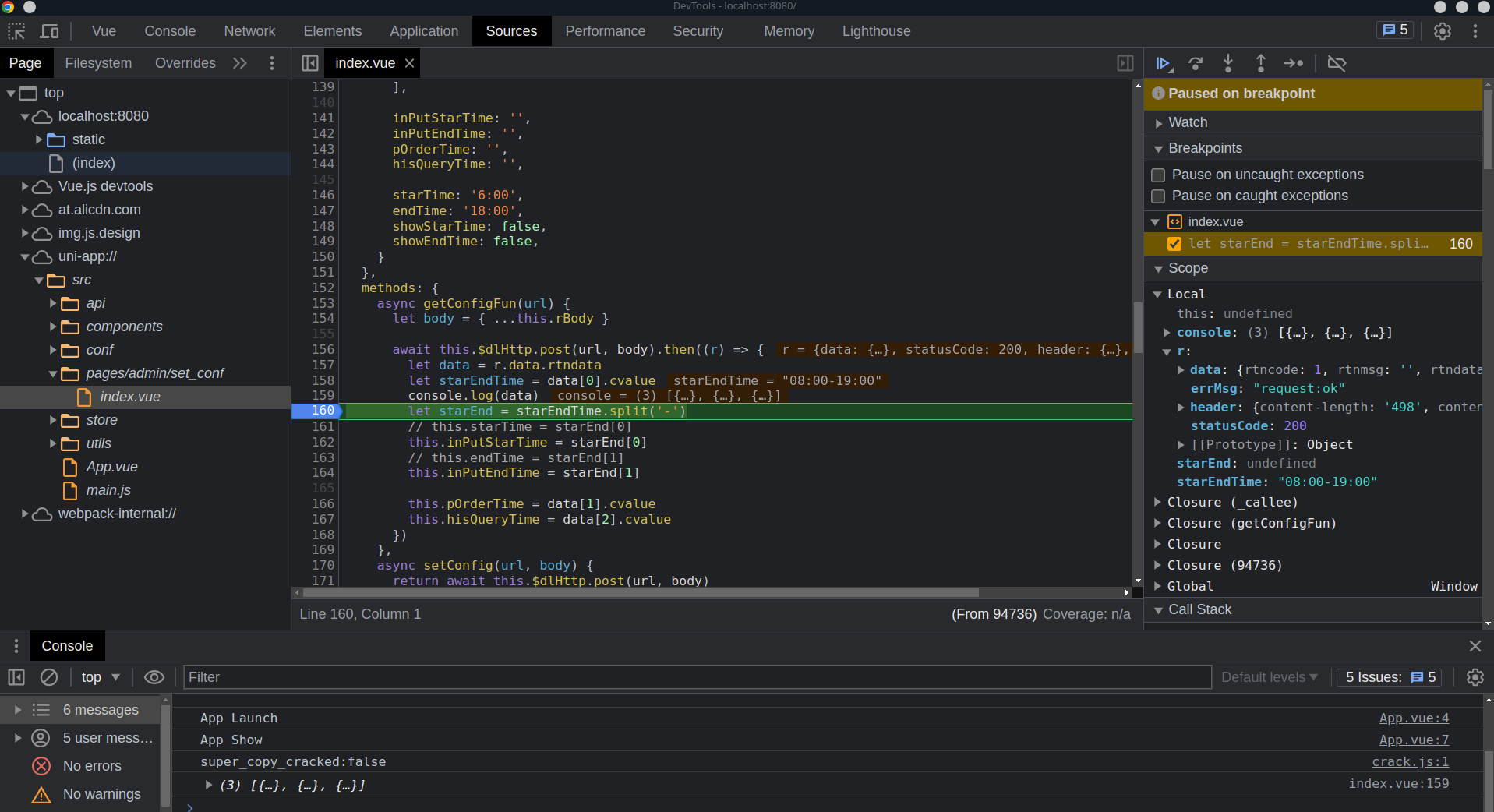Resume script execution in debugger

pyautogui.click(x=1164, y=63)
